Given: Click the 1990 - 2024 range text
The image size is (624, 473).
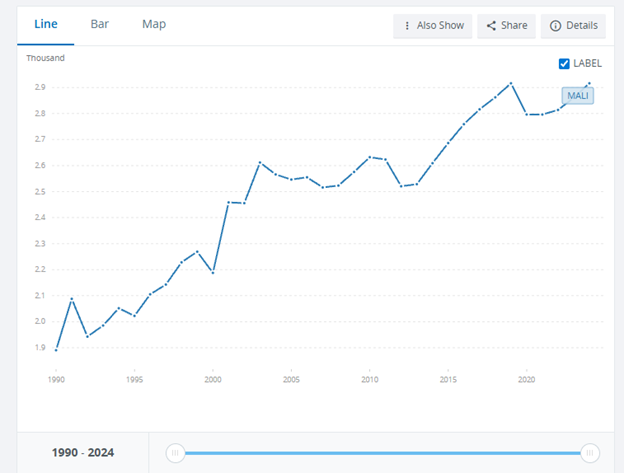Looking at the screenshot, I should point(83,452).
